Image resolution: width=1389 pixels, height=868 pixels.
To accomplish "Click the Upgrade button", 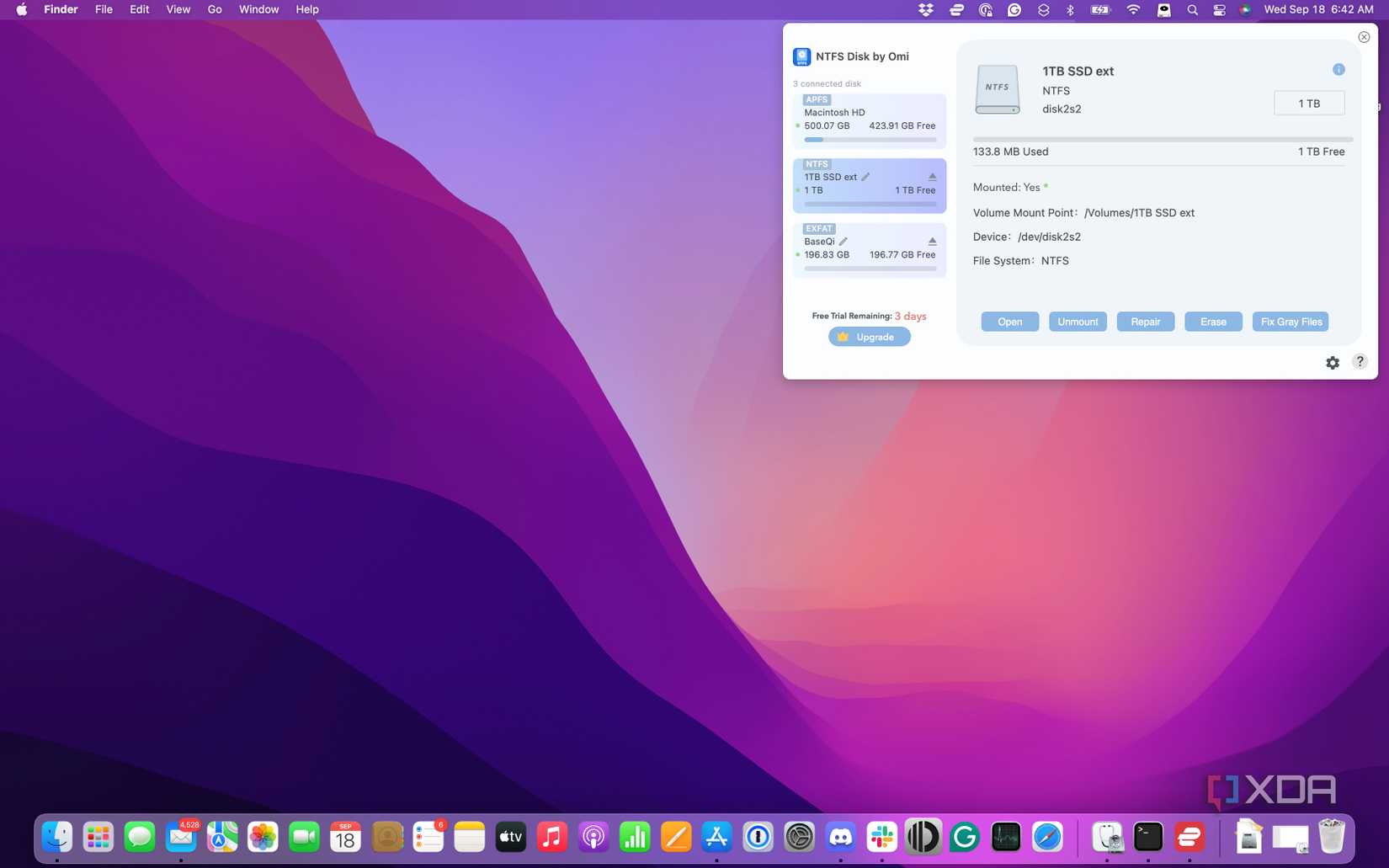I will coord(870,337).
